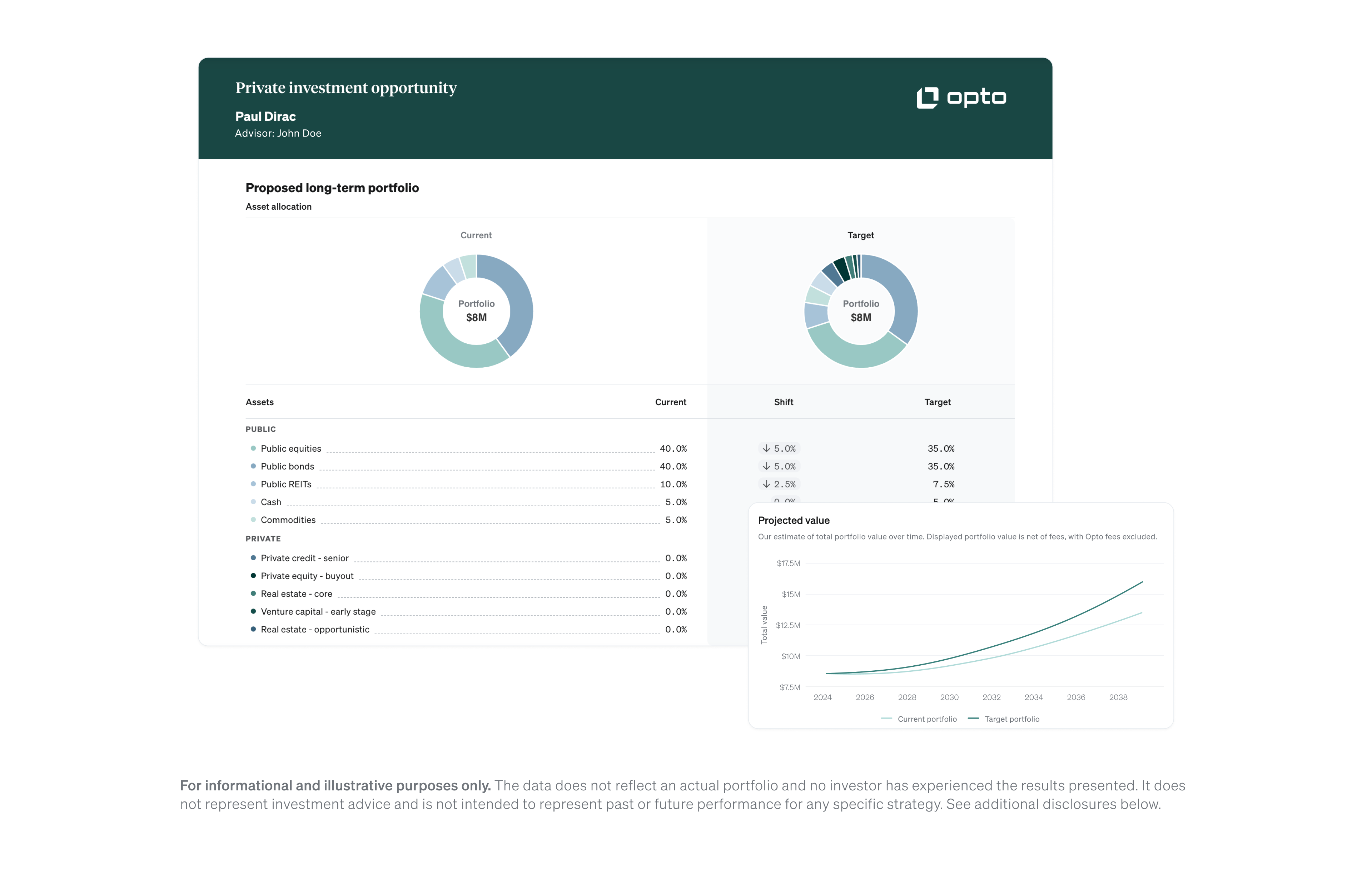Click the 'Assets' column header
The image size is (1372, 869).
click(260, 402)
